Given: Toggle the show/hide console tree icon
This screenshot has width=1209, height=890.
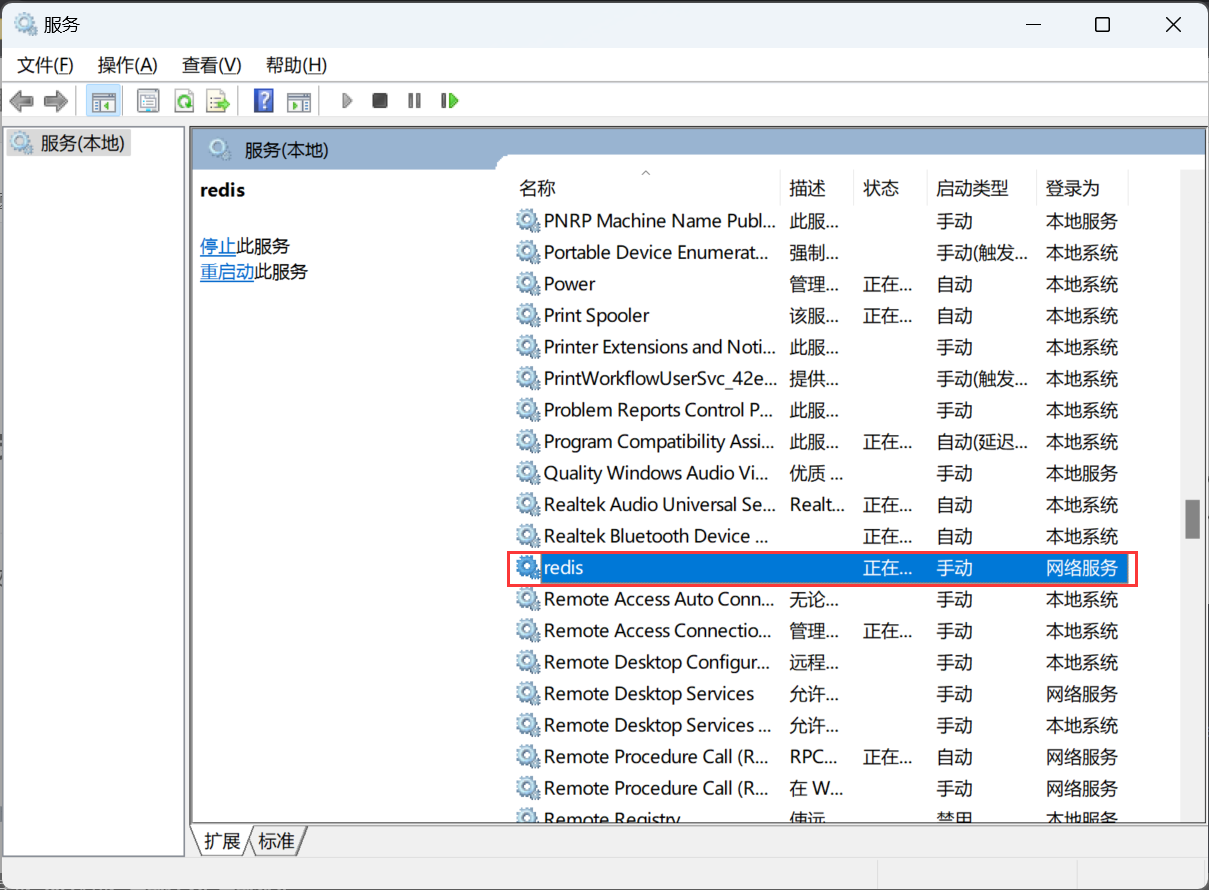Looking at the screenshot, I should pos(103,101).
